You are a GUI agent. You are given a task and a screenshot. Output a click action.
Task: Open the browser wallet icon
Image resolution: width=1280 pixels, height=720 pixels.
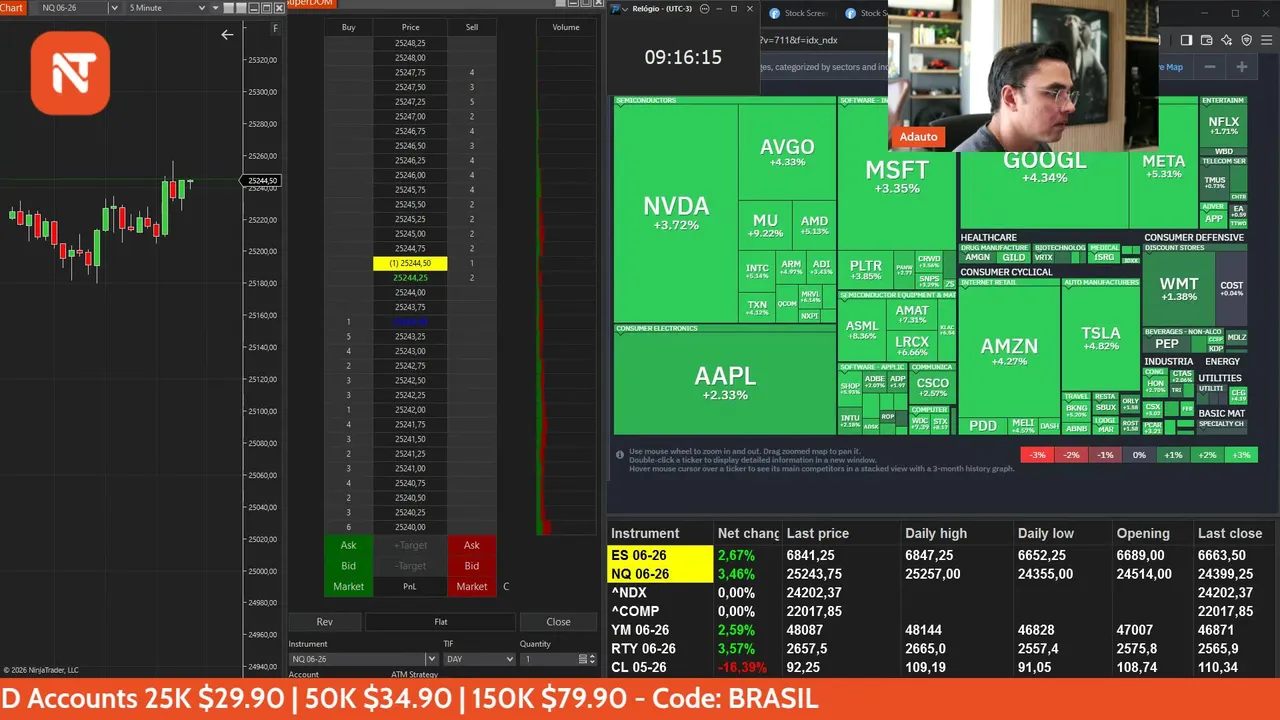1206,40
